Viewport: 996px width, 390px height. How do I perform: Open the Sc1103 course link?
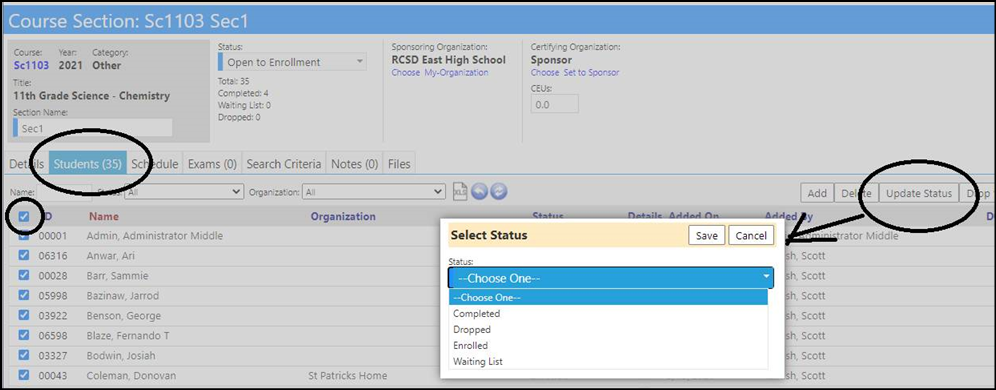[31, 65]
